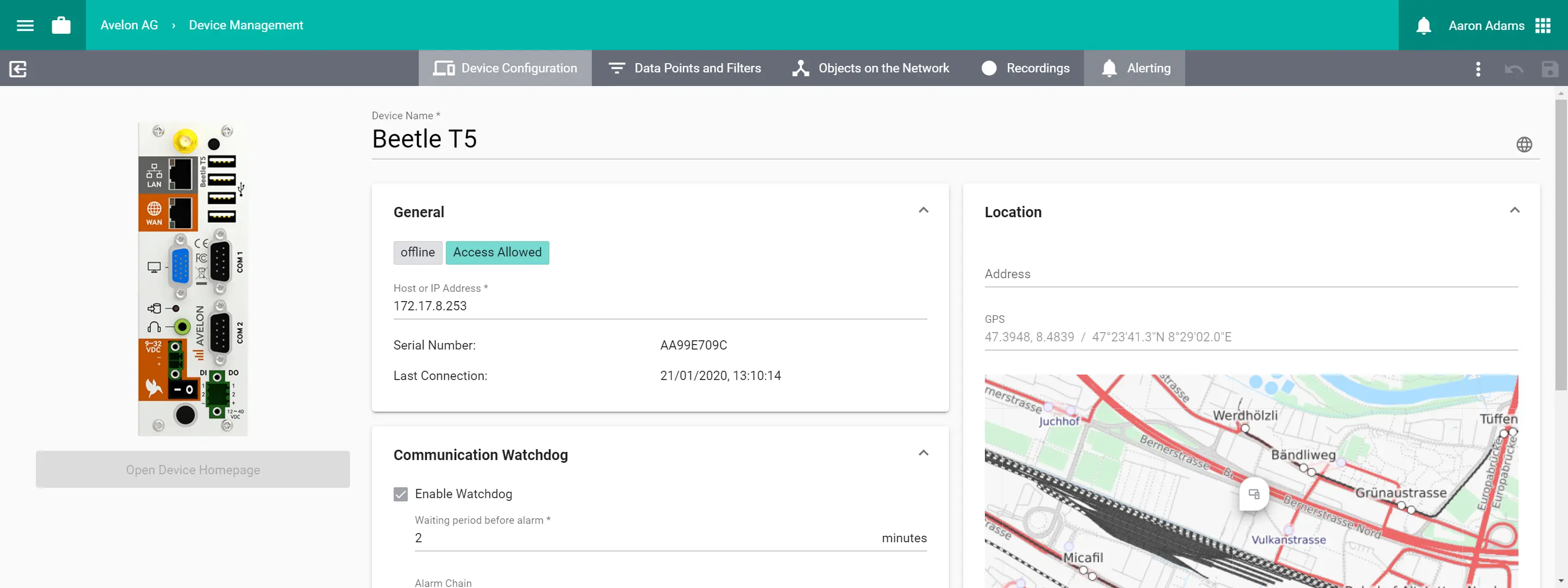Go to the Recordings tab

(x=1025, y=68)
